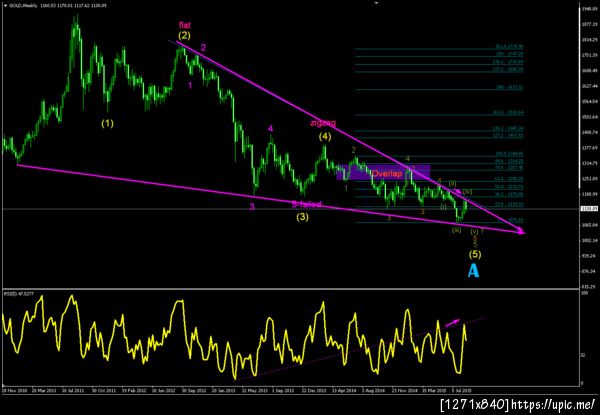Click the 13 Apr 2014 date label
The image size is (600, 415).
(344, 391)
